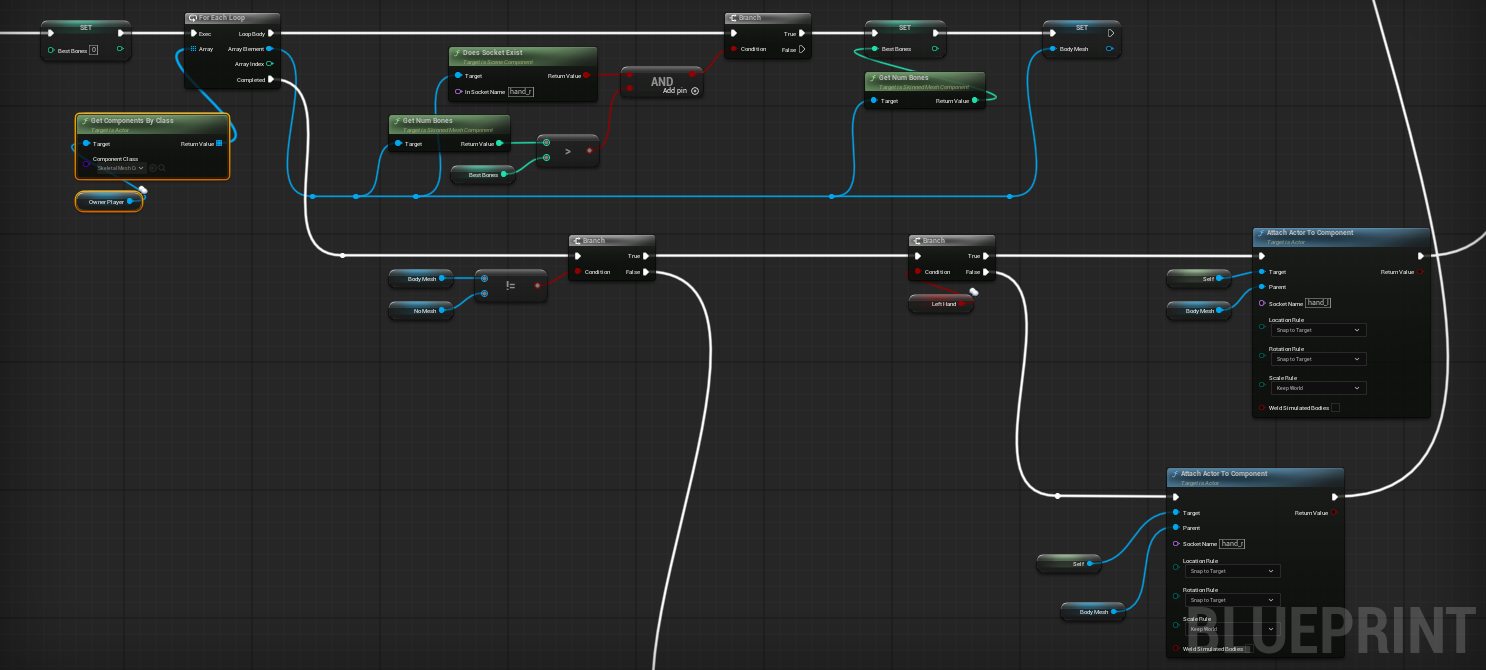Click the use-selected arrow icon beside Component Class

pyautogui.click(x=153, y=168)
